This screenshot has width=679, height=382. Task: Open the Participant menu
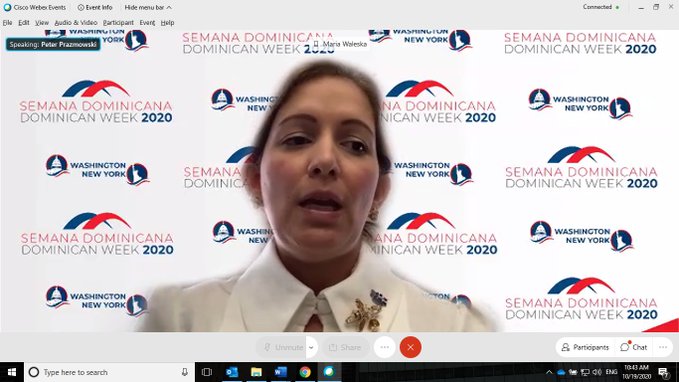click(118, 23)
